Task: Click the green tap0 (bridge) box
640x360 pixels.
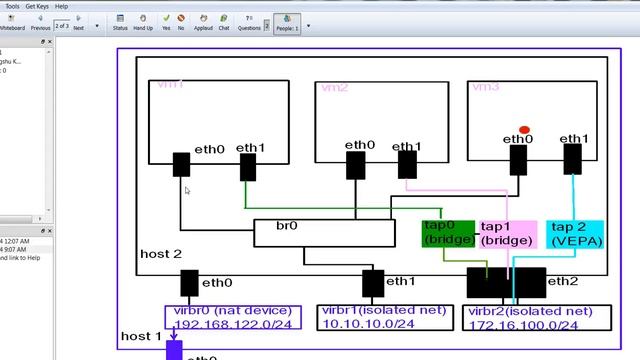Action: [x=449, y=234]
